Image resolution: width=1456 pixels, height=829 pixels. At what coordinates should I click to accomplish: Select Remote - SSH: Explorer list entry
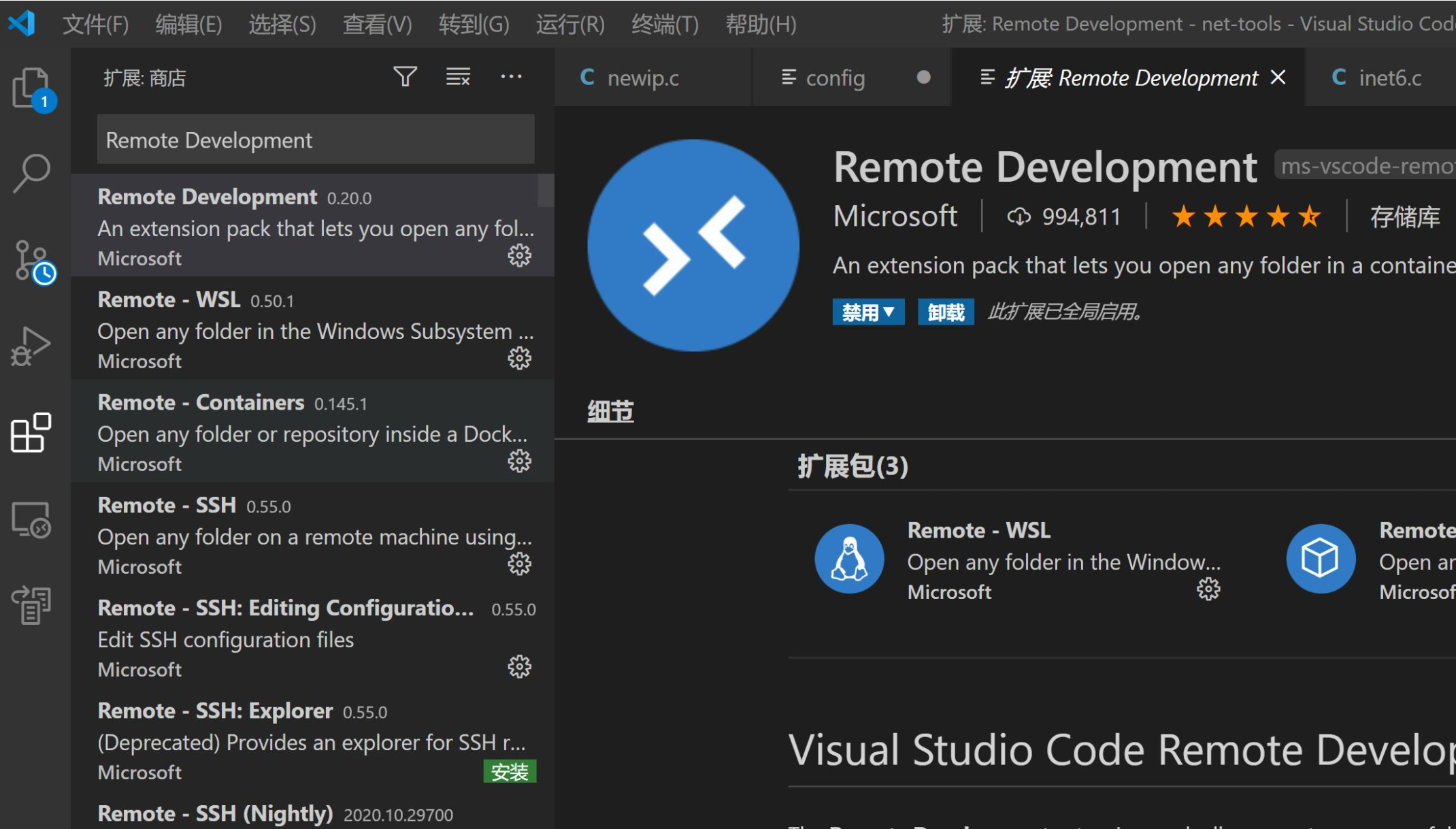click(x=312, y=739)
